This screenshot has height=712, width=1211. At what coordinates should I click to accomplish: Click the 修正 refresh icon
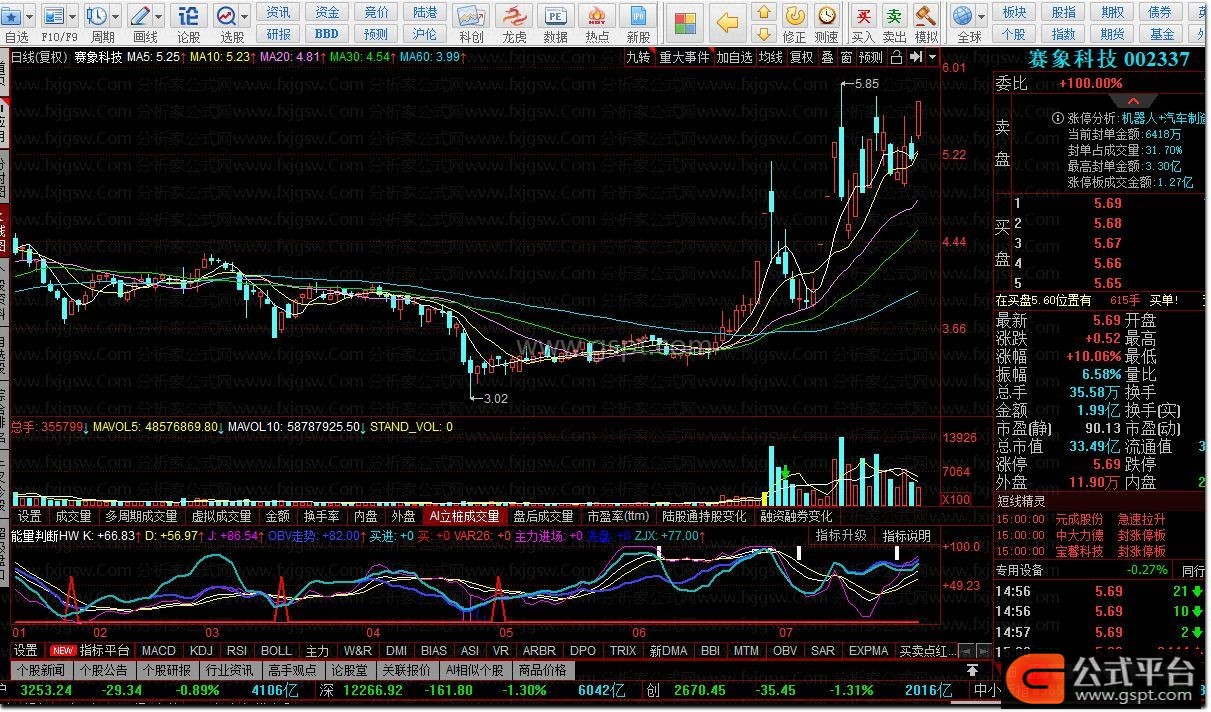pos(795,16)
